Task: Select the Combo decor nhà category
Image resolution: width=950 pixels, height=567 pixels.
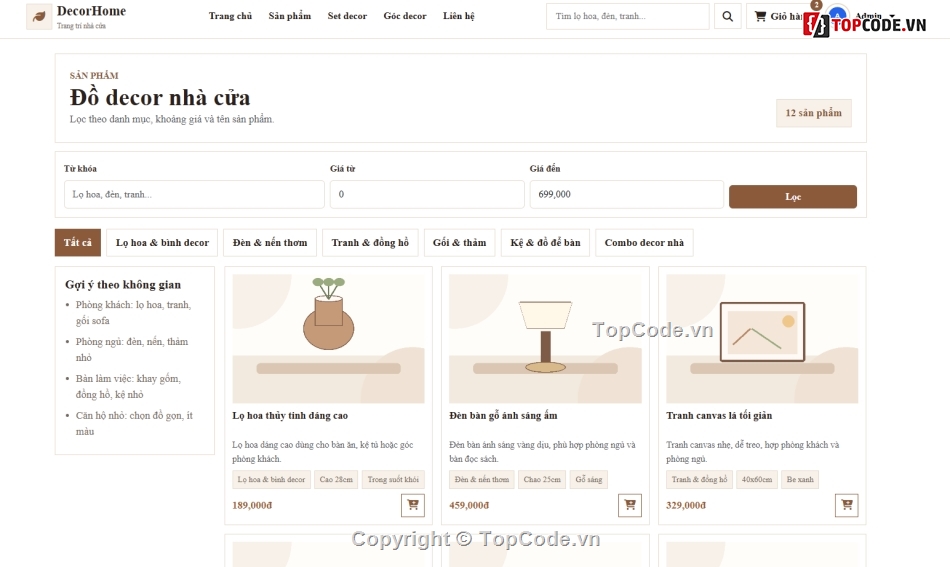Action: pos(644,242)
